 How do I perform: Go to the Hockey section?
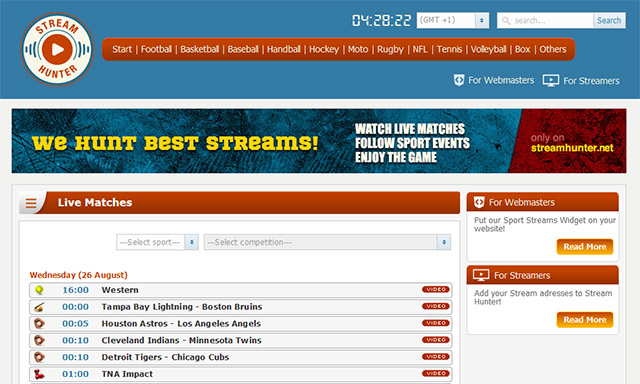(x=324, y=49)
